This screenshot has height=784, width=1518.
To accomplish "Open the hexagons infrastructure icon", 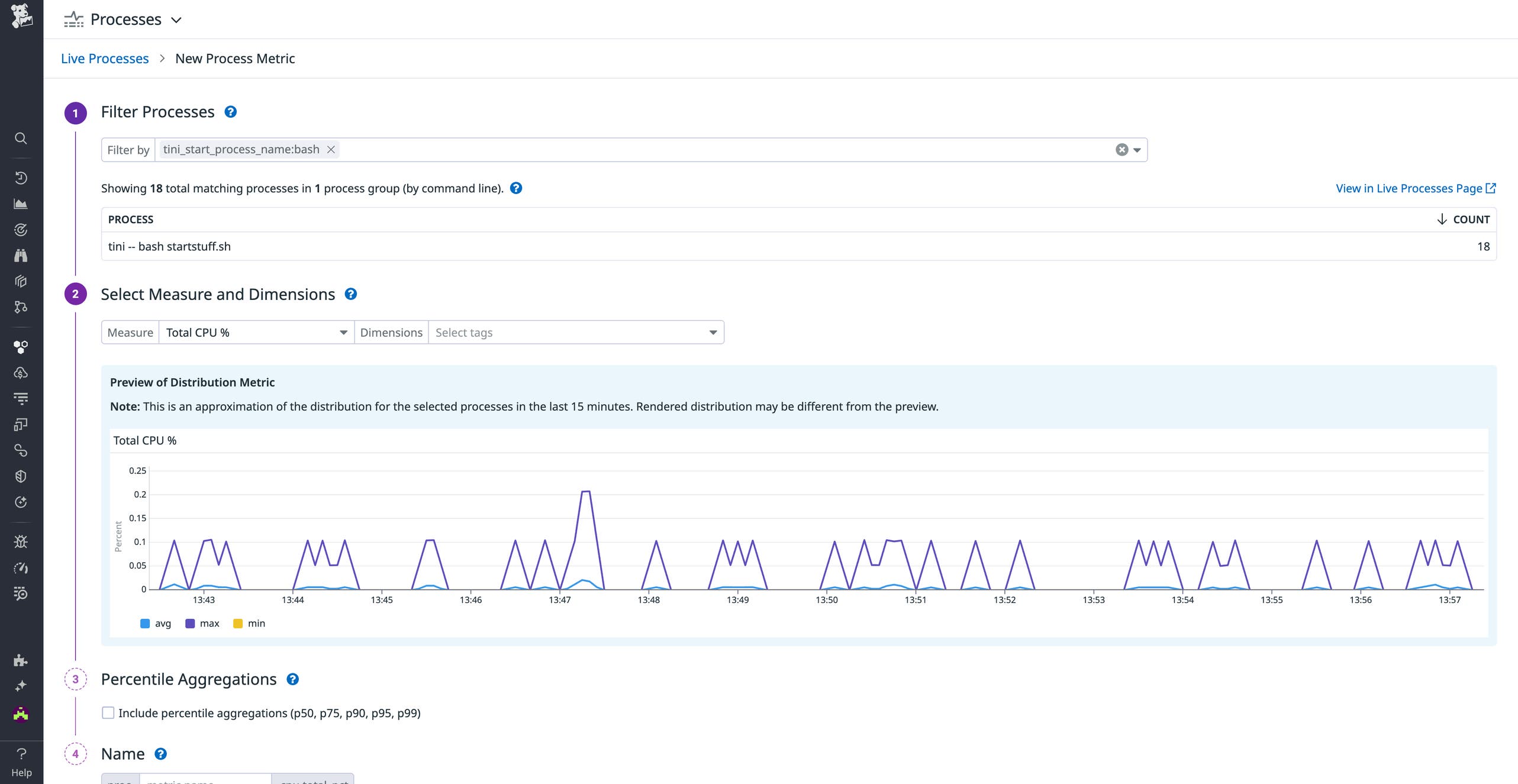I will [x=21, y=347].
